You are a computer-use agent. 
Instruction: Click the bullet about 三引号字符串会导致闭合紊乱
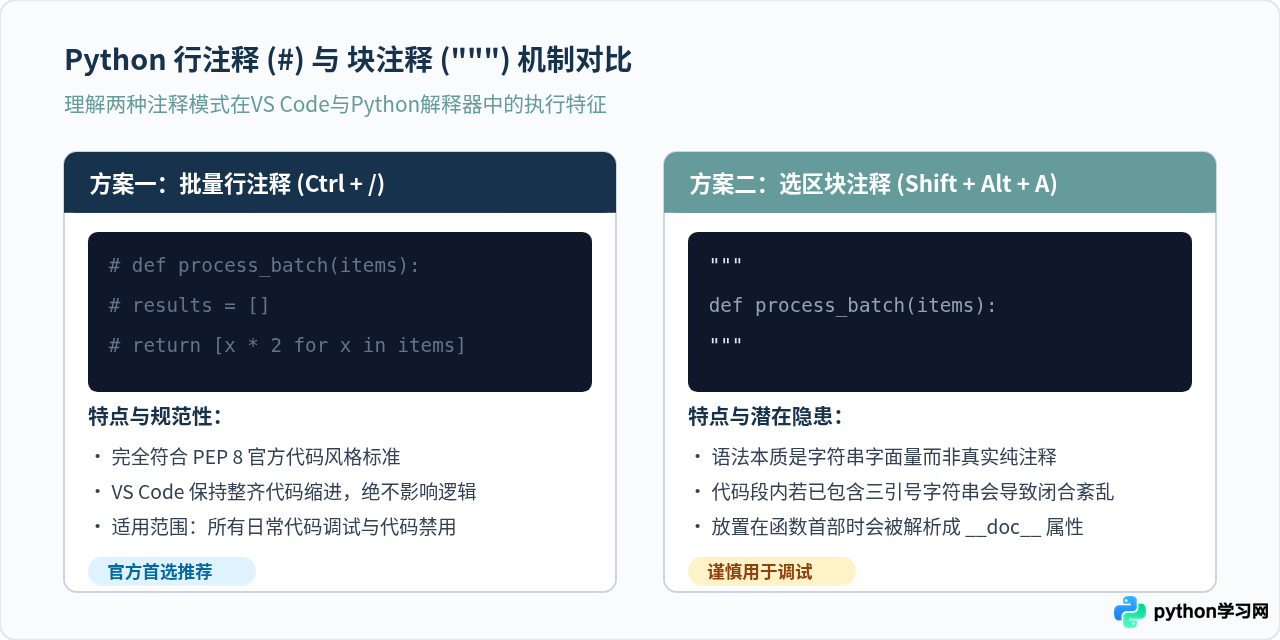903,492
